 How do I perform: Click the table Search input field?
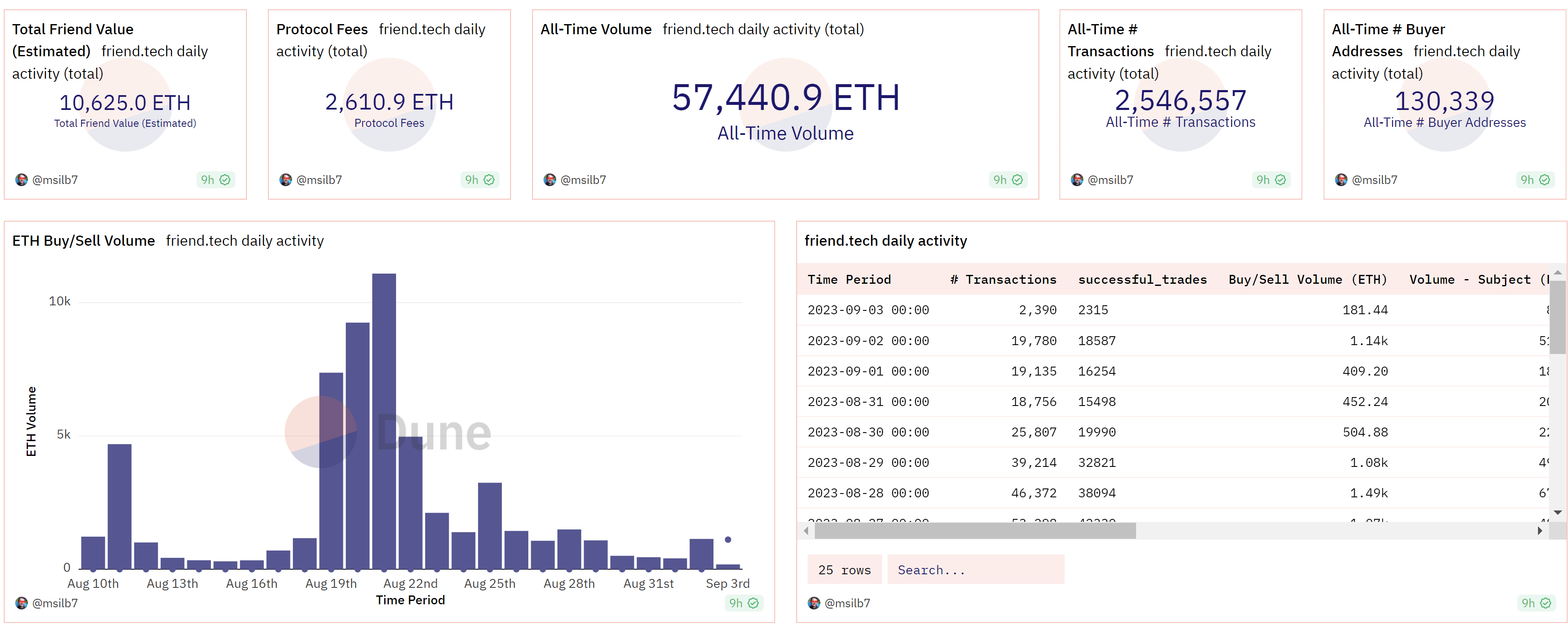(x=975, y=570)
